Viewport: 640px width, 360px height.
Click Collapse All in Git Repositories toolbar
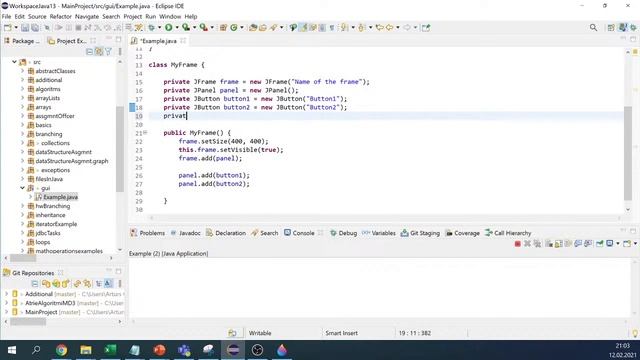pyautogui.click(x=35, y=284)
